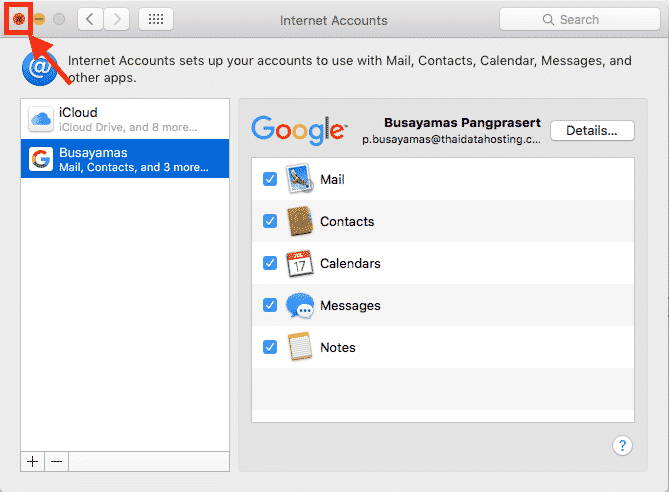Viewport: 669px width, 492px height.
Task: Click 'Mail, Contacts, and 3 more...' subtitle
Action: 134,167
